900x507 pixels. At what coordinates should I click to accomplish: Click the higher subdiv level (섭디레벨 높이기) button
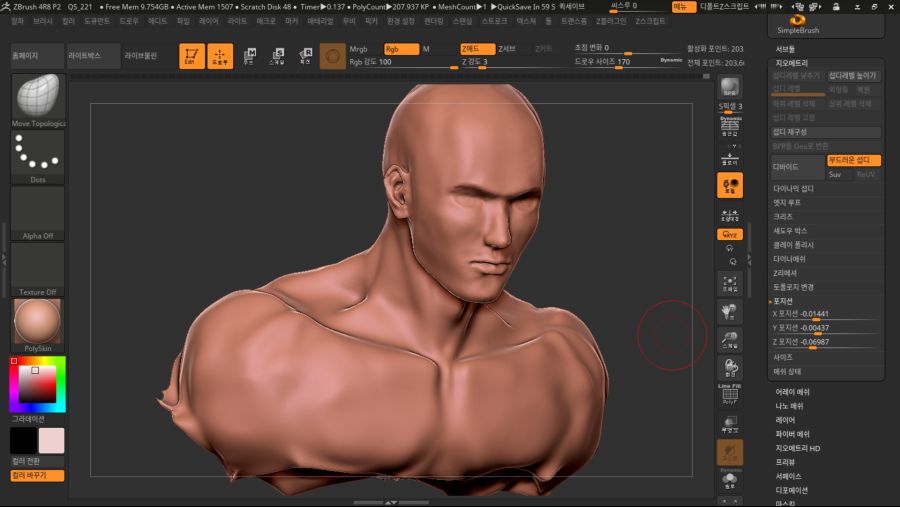point(854,76)
